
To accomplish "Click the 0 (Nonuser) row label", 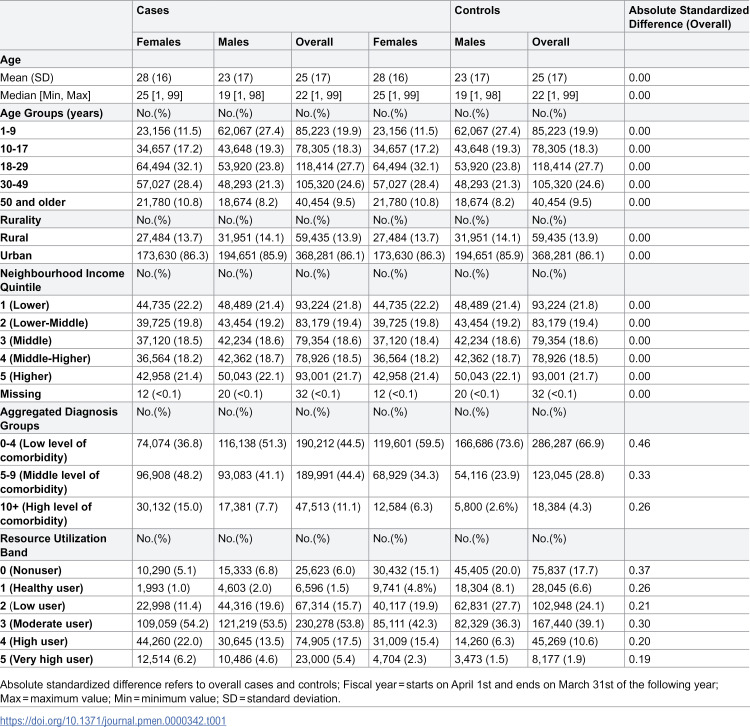I will point(31,570).
